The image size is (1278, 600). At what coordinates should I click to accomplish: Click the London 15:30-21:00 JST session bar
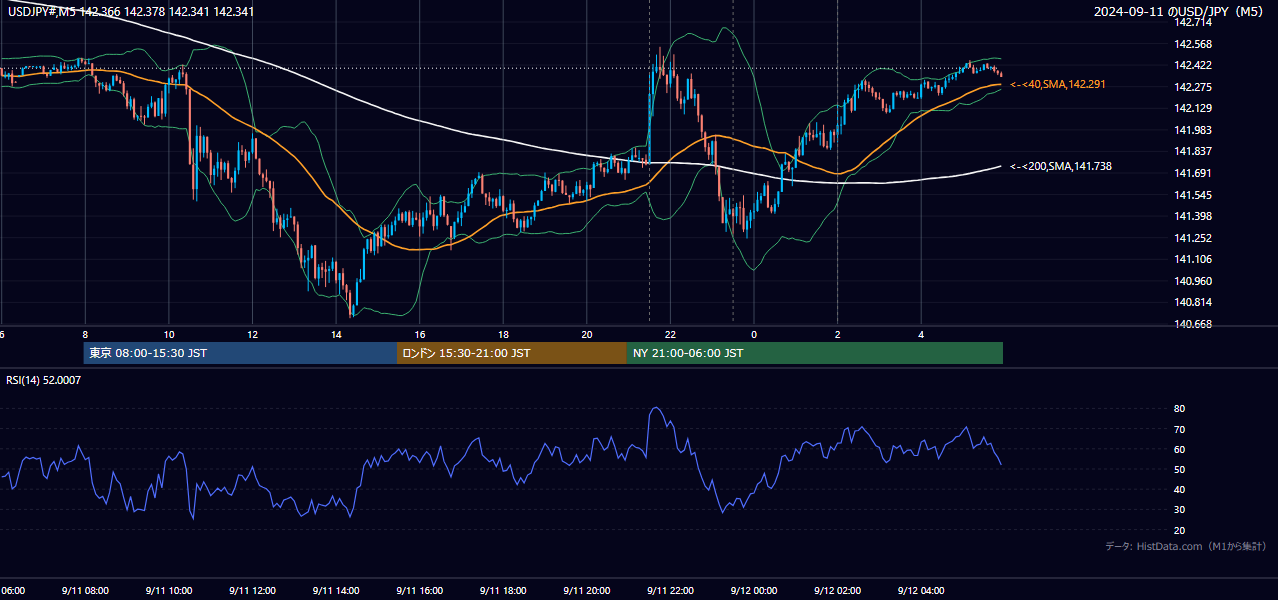pos(512,353)
